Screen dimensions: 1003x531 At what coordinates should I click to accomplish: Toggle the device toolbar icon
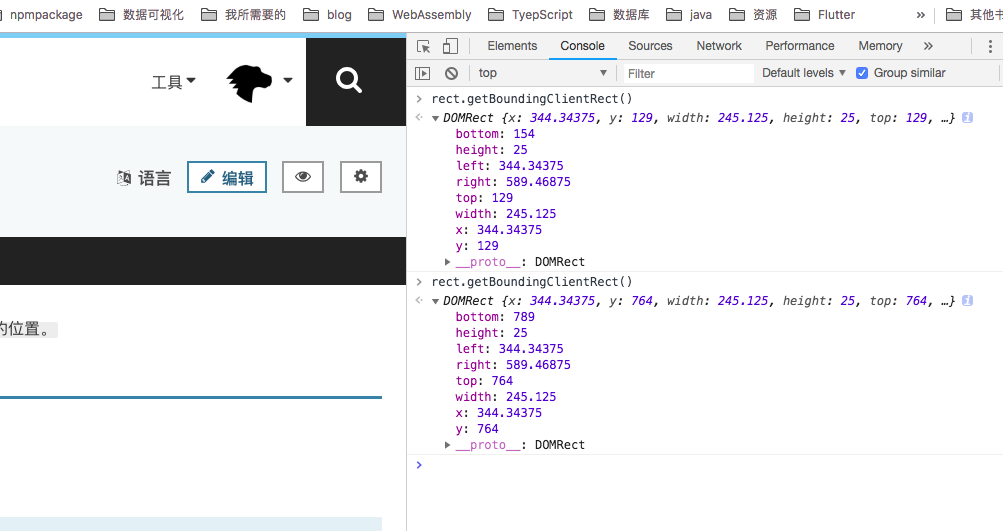(450, 46)
